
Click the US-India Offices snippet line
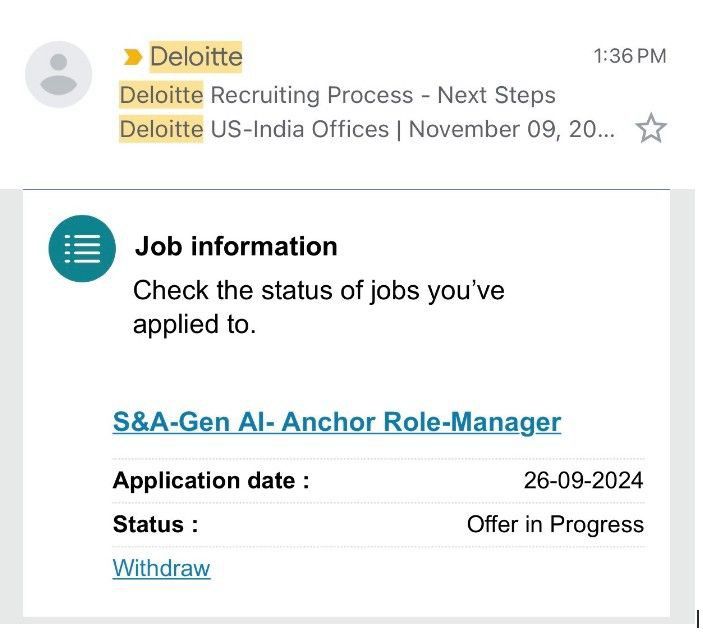[x=298, y=129]
